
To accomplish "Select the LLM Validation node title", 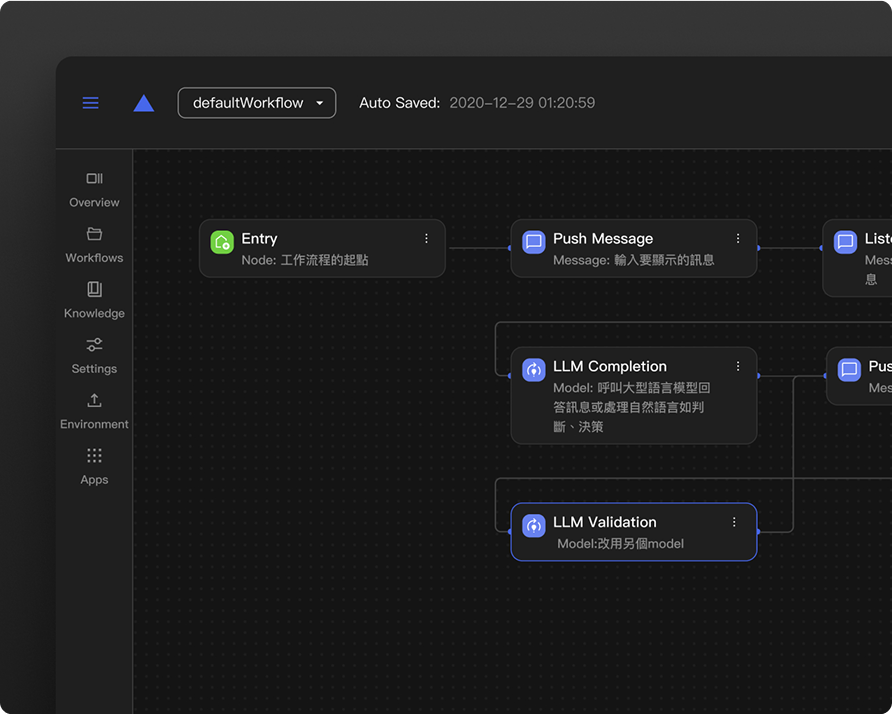I will [605, 522].
